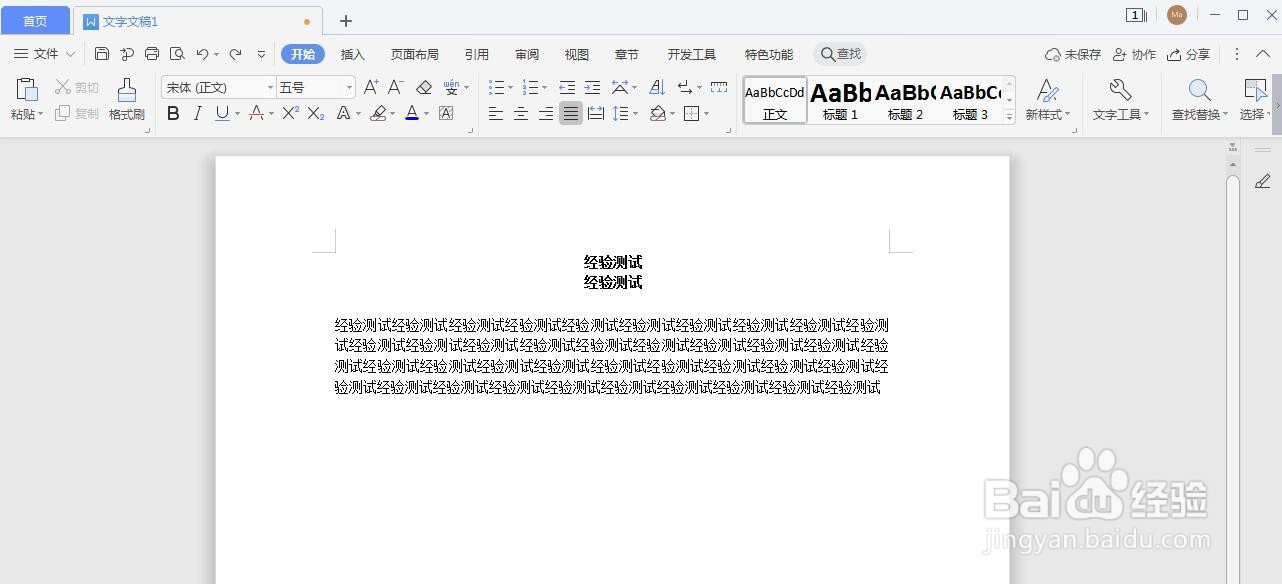
Task: Apply the 标题 1 style
Action: click(x=840, y=100)
